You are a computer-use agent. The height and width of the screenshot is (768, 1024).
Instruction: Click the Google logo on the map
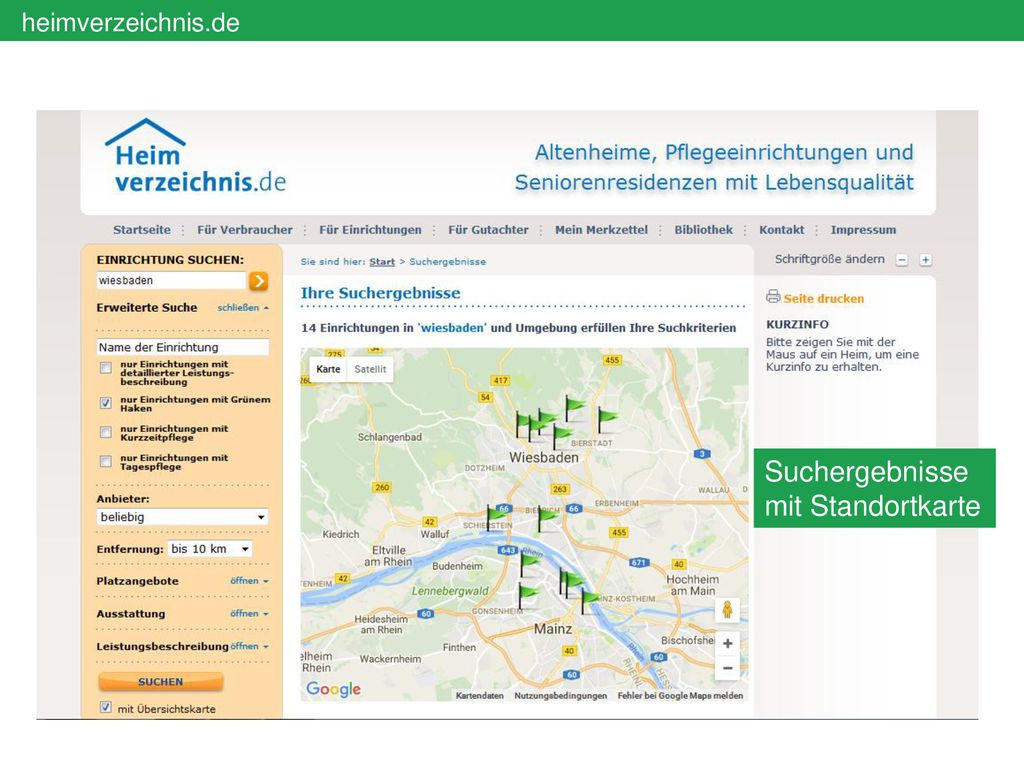(x=333, y=689)
